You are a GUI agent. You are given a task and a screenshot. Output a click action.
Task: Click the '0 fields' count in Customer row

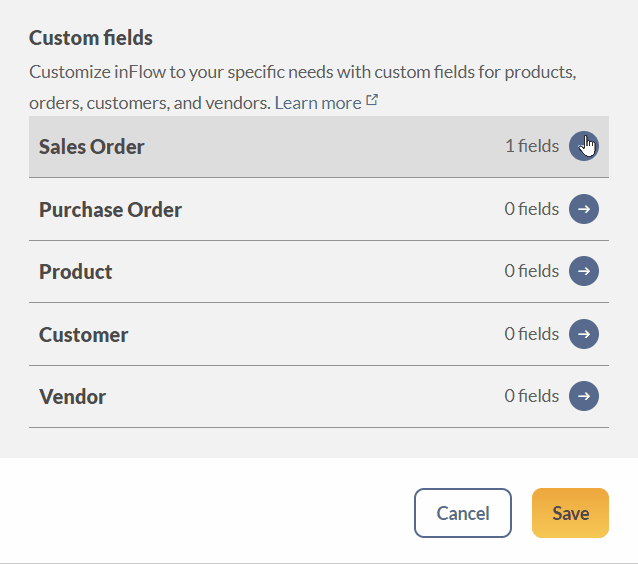pos(532,334)
